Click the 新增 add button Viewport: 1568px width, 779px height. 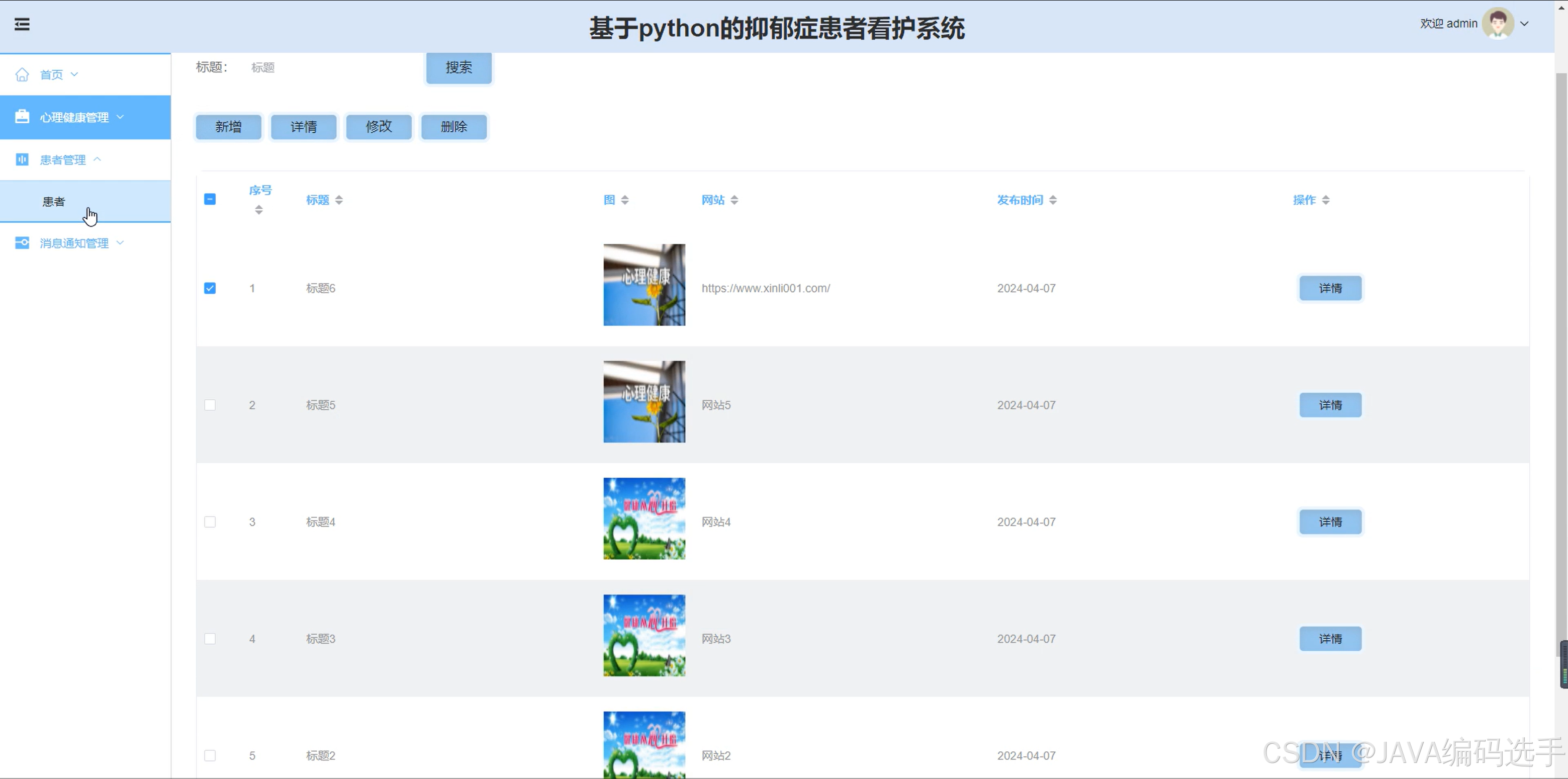click(228, 127)
